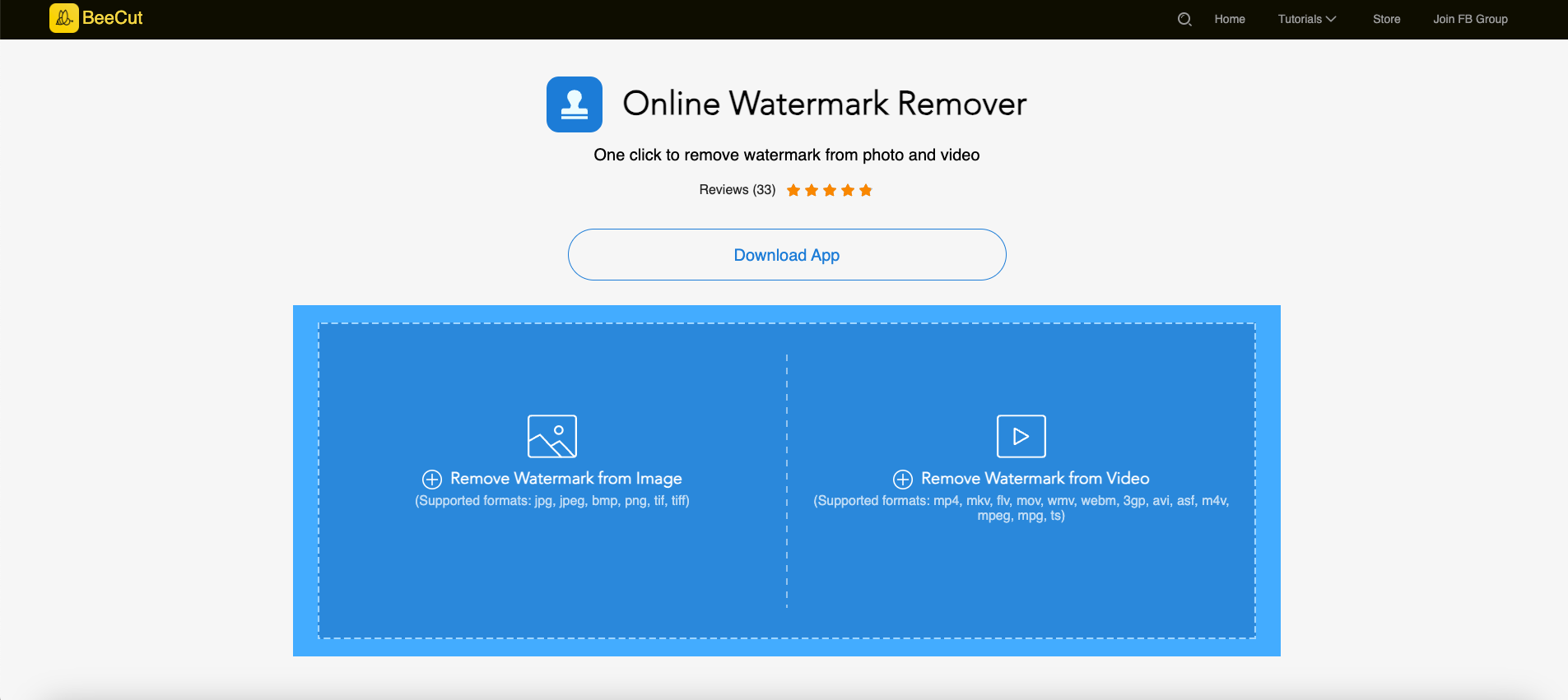The width and height of the screenshot is (1568, 700).
Task: Click the image picture upload icon
Action: pos(552,436)
